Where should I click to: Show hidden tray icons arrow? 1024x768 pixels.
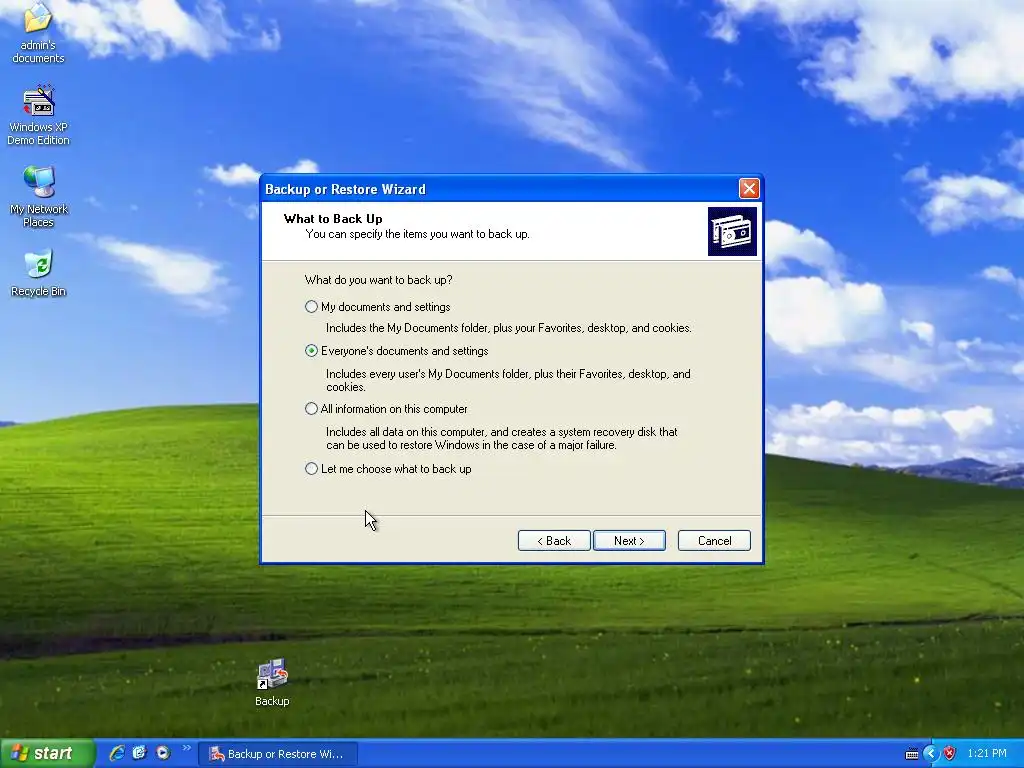coord(931,754)
